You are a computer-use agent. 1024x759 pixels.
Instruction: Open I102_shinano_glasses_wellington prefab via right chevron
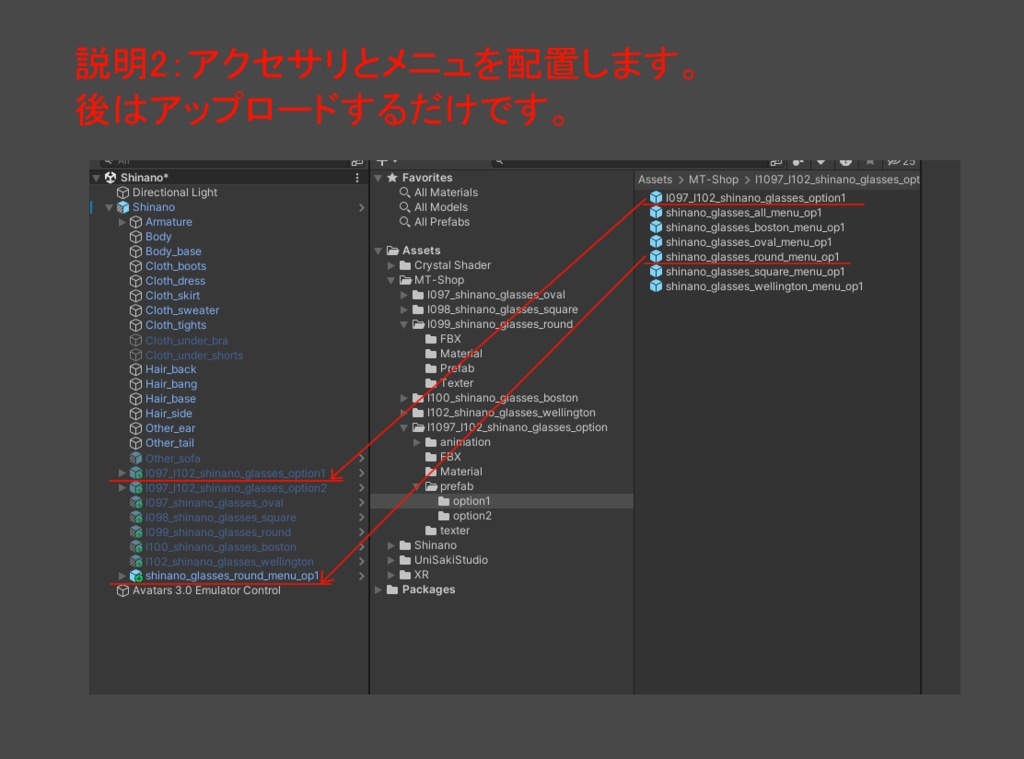pyautogui.click(x=362, y=562)
